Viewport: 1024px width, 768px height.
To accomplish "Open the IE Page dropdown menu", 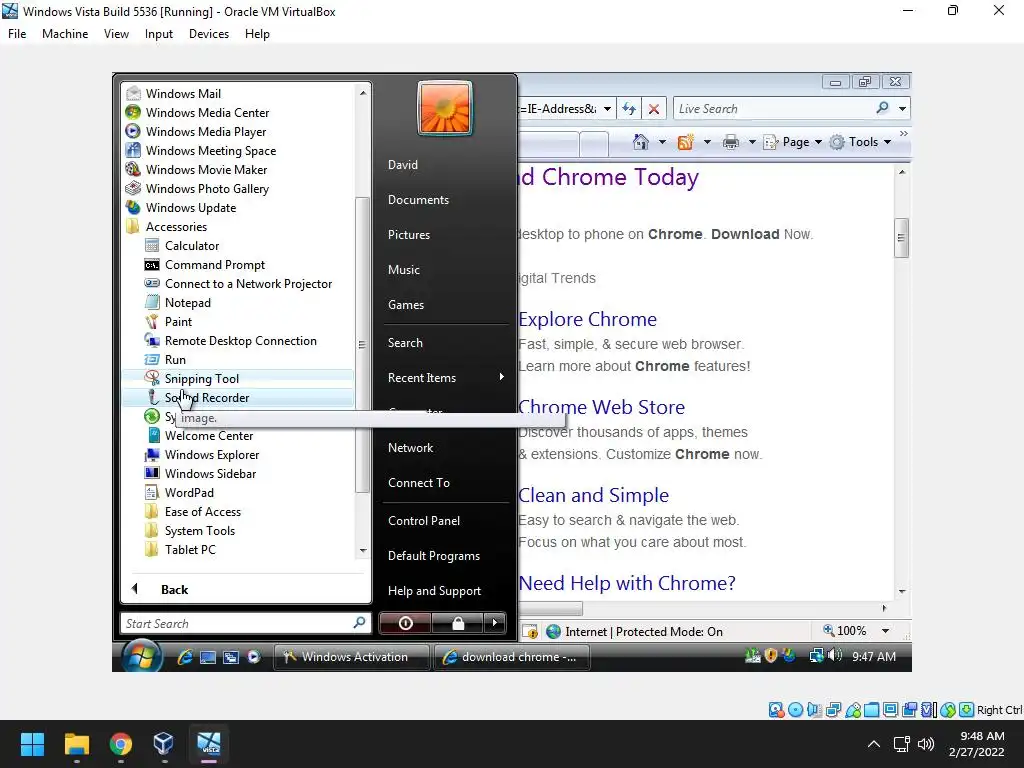I will (793, 142).
